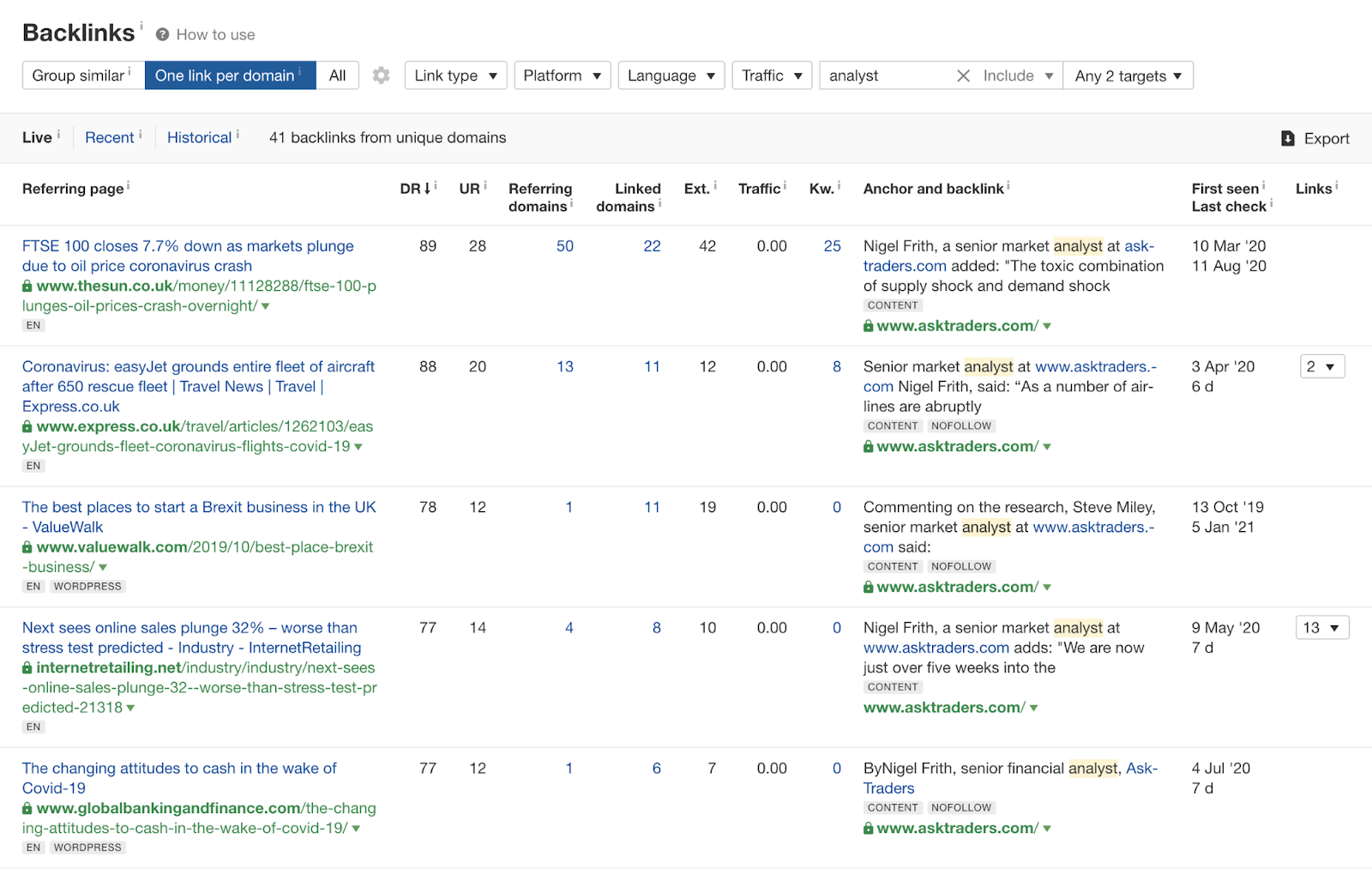
Task: Switch to the Historical tab
Action: tap(199, 137)
